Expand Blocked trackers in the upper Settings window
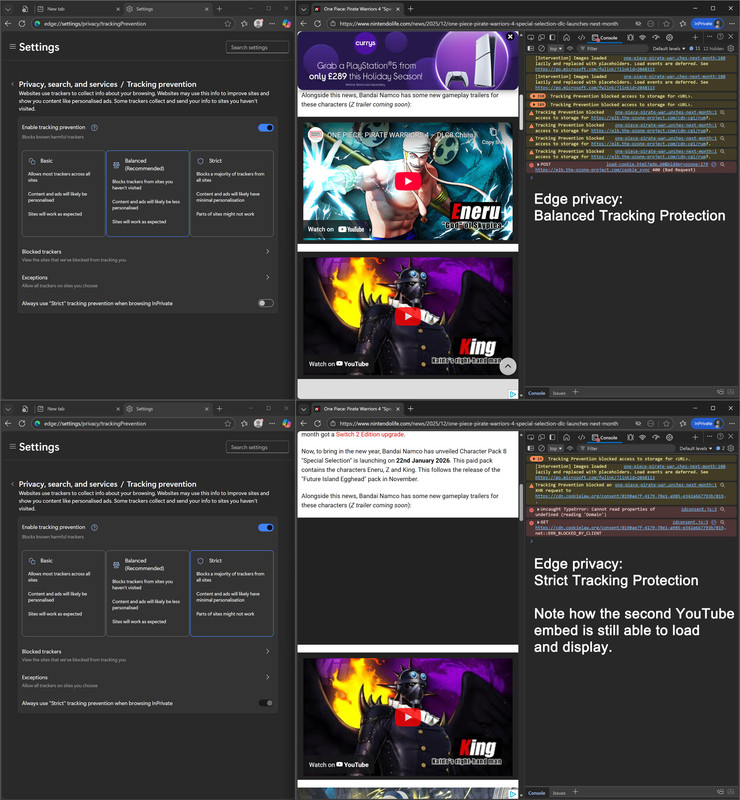 (147, 255)
